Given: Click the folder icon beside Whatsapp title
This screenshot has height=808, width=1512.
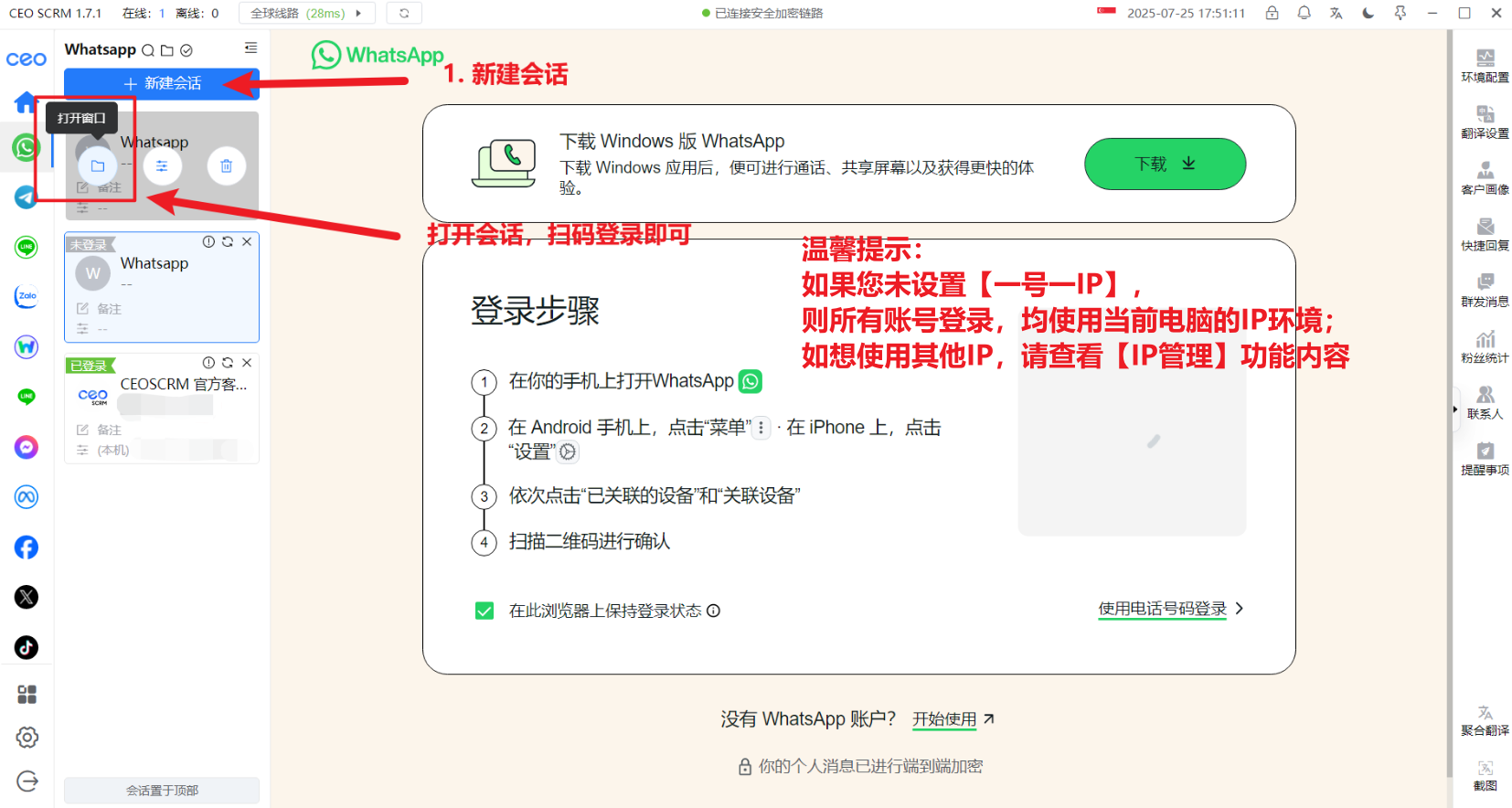Looking at the screenshot, I should pos(167,50).
